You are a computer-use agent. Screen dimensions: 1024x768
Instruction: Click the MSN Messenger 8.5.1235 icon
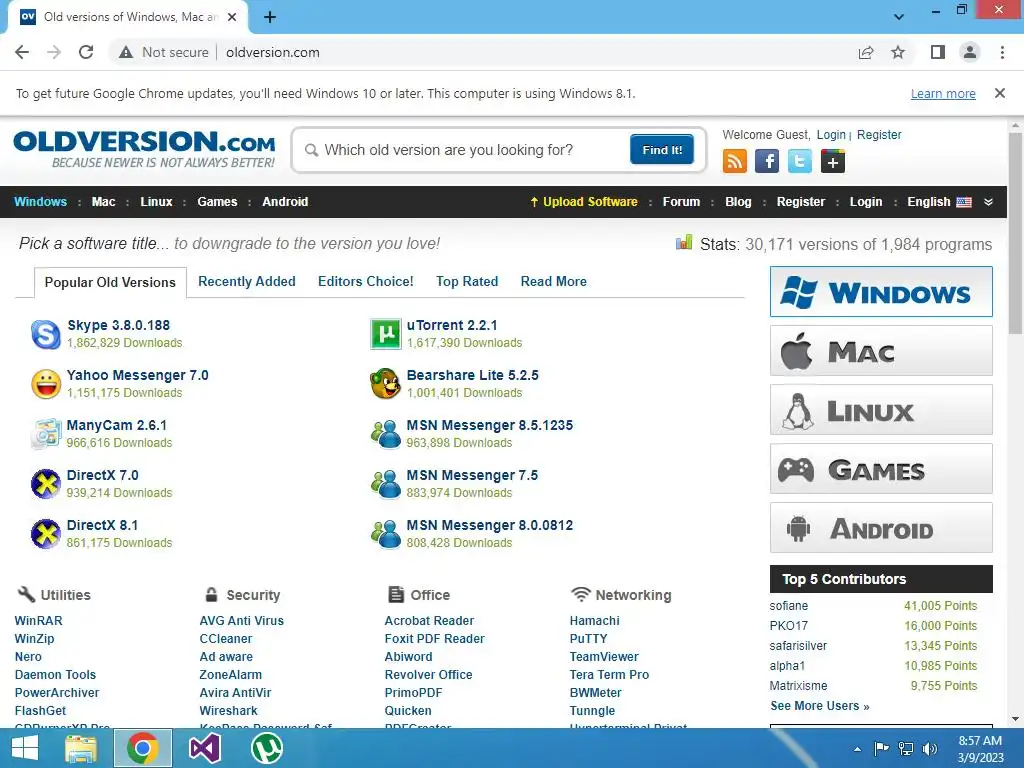385,434
